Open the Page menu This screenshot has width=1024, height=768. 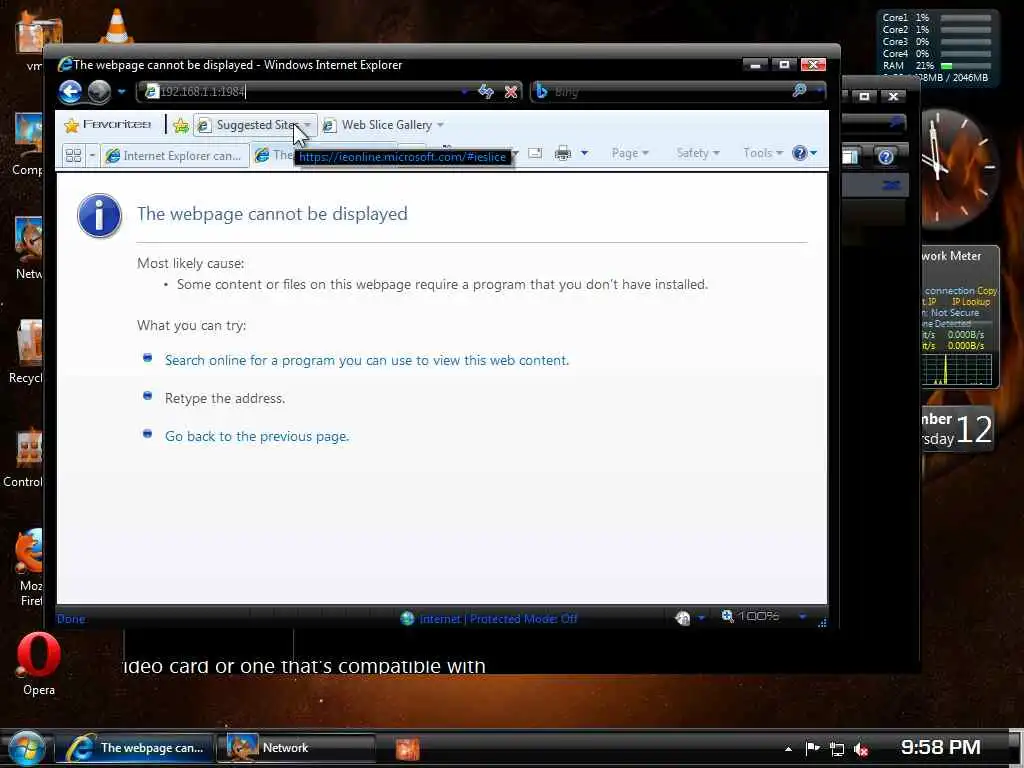[x=630, y=153]
